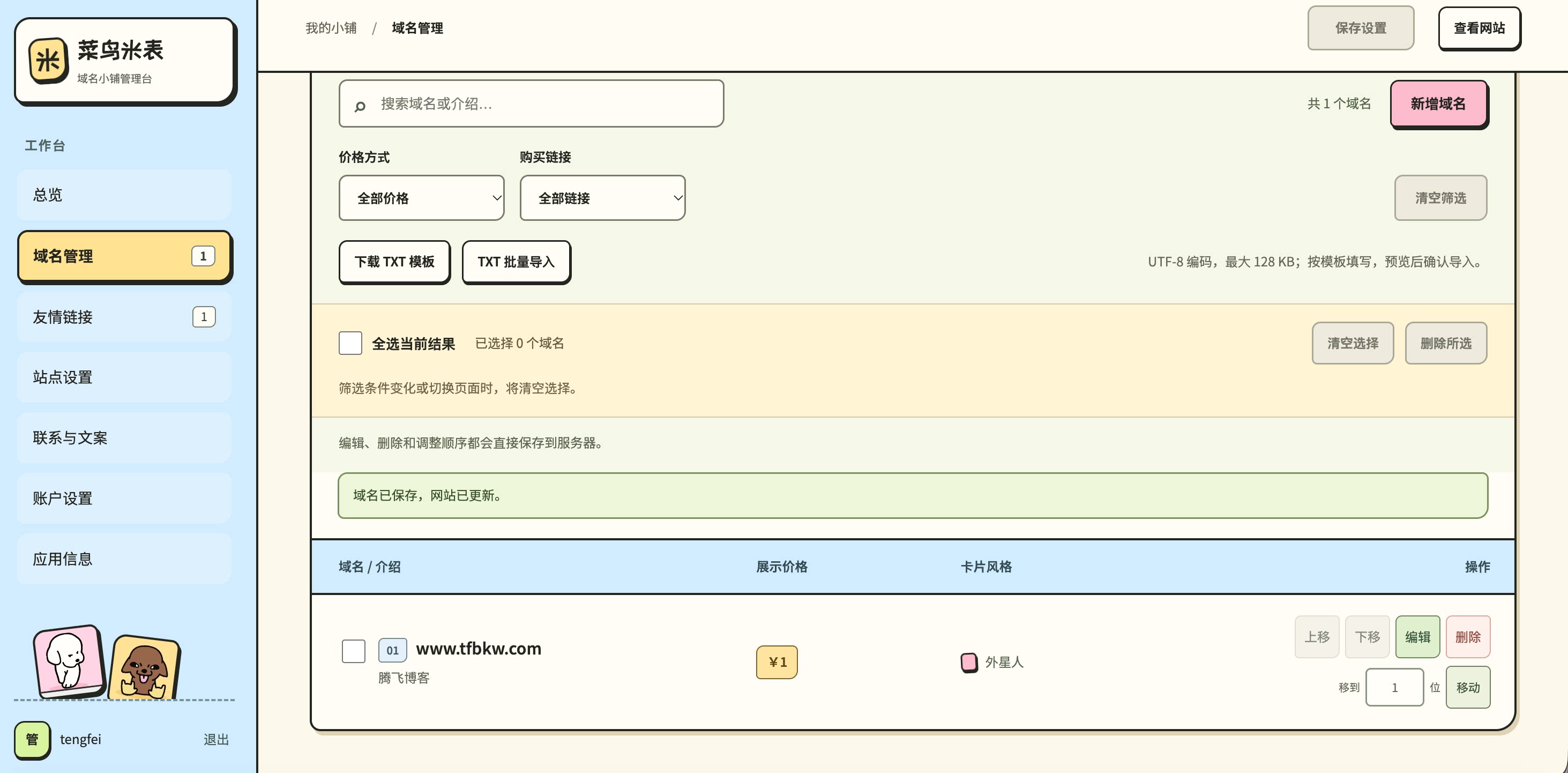Click the count badge on 友情链接
The height and width of the screenshot is (773, 1568).
click(x=204, y=316)
